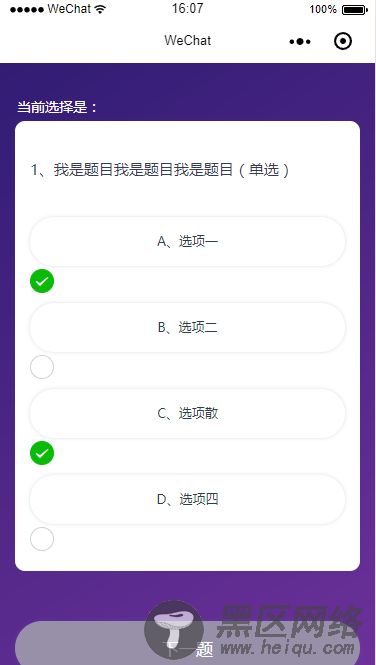The width and height of the screenshot is (376, 665).
Task: Select answer B、选项二
Action: [x=187, y=327]
